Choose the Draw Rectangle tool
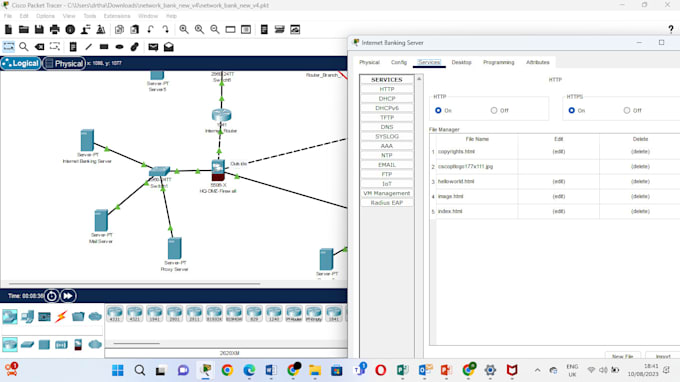The height and width of the screenshot is (382, 680). [x=104, y=47]
